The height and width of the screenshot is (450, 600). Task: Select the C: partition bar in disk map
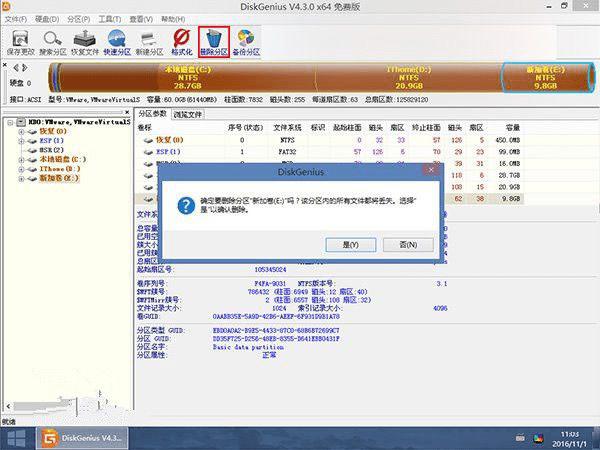(188, 78)
